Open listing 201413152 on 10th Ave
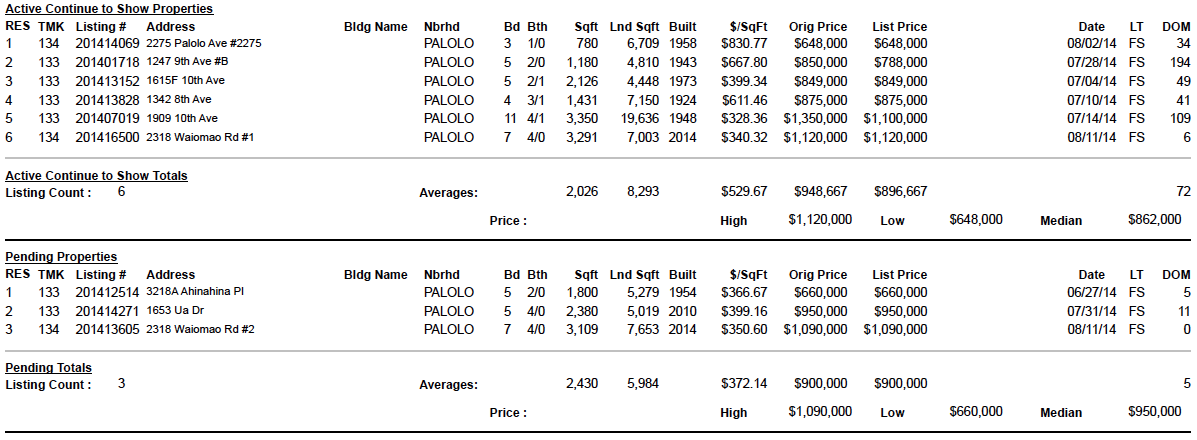The width and height of the screenshot is (1197, 440). [x=108, y=81]
